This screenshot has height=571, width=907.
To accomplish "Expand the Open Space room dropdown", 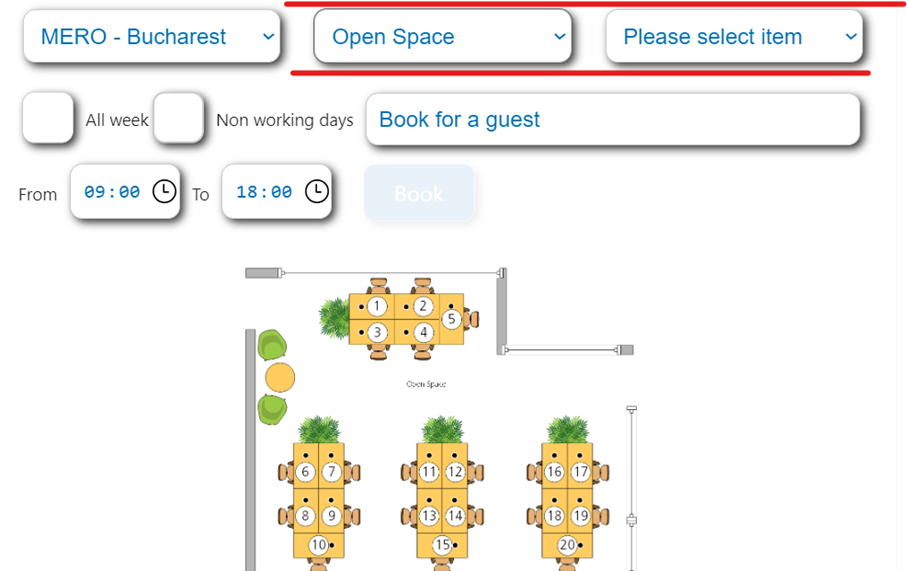I will tap(442, 37).
